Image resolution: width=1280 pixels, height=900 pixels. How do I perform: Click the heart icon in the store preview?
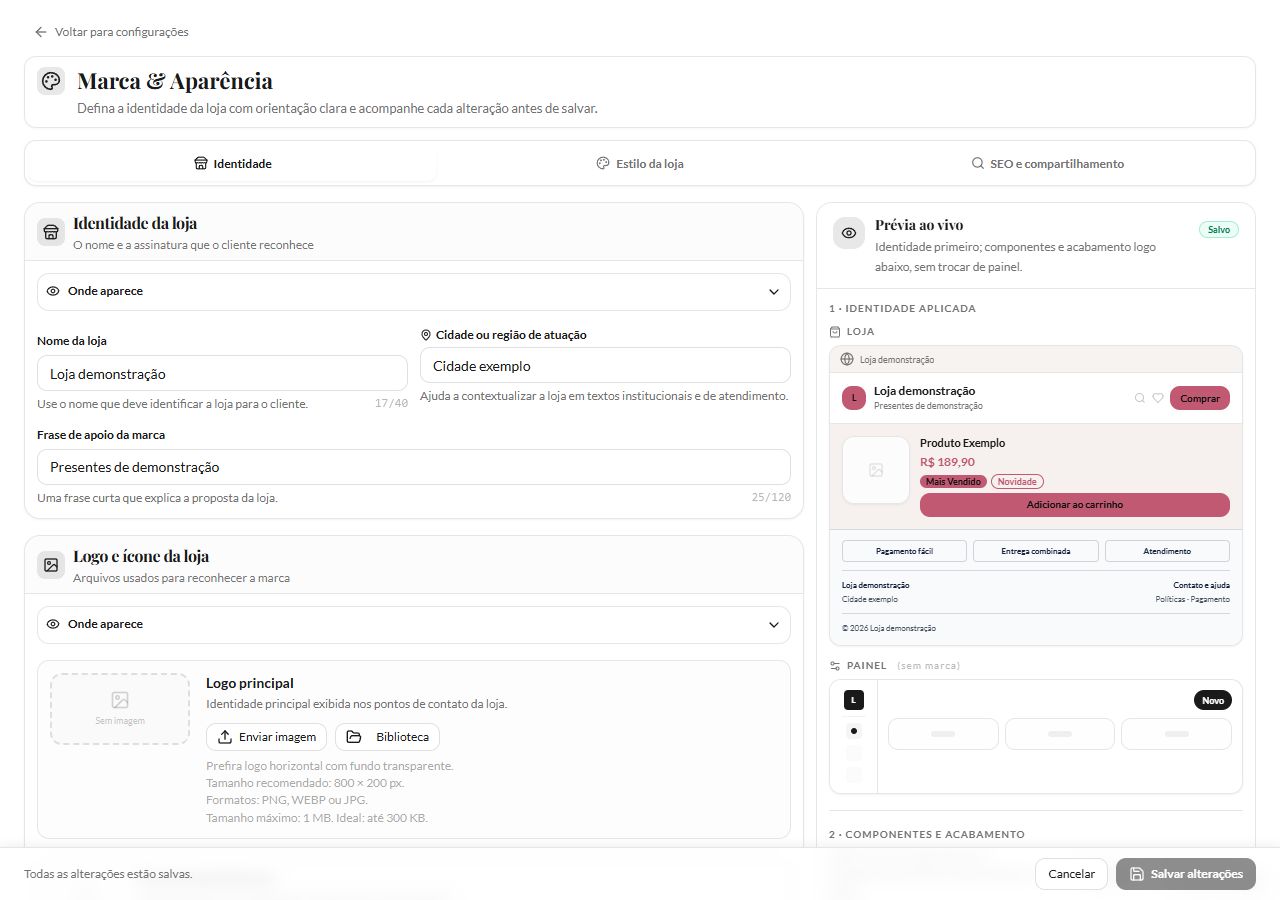click(1158, 398)
